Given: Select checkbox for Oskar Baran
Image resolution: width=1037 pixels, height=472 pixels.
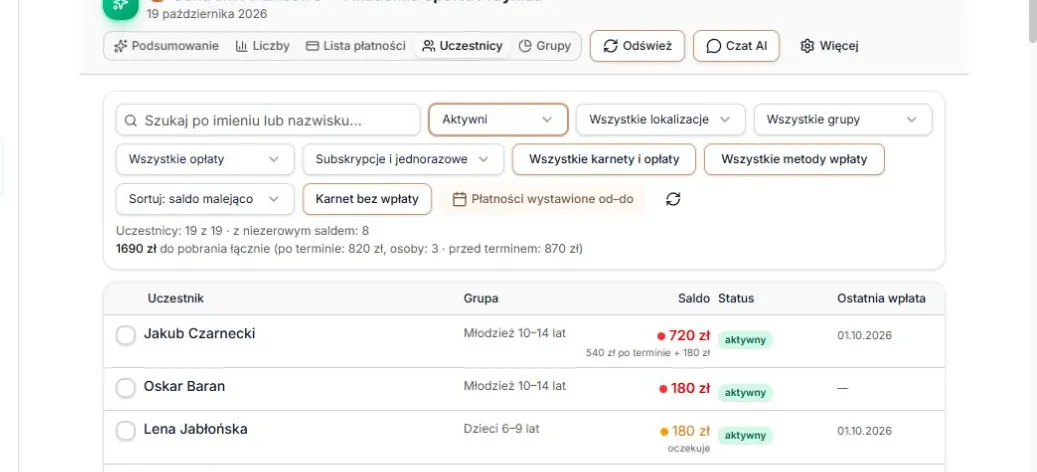Looking at the screenshot, I should 126,388.
